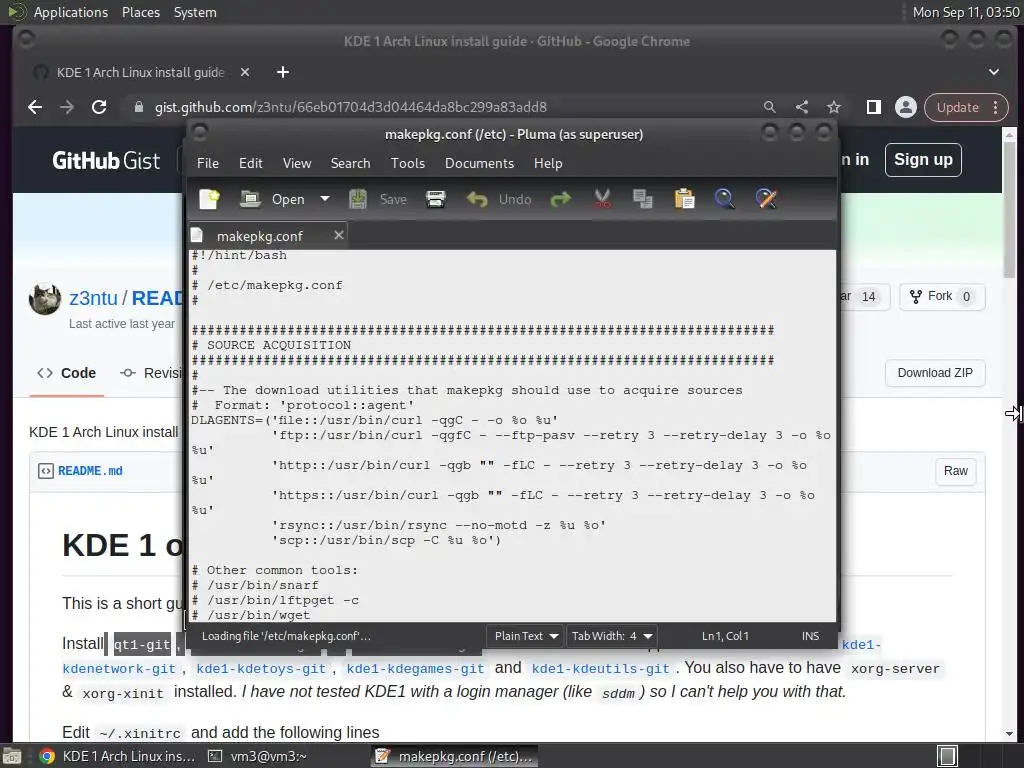Click Chrome forward arrow
This screenshot has height=768, width=1024.
(67, 107)
